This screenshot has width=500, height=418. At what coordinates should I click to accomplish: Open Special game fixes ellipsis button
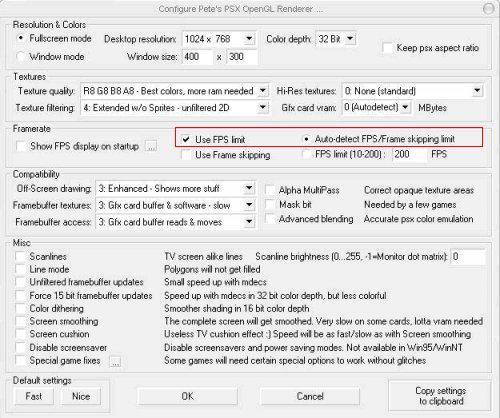click(x=115, y=361)
